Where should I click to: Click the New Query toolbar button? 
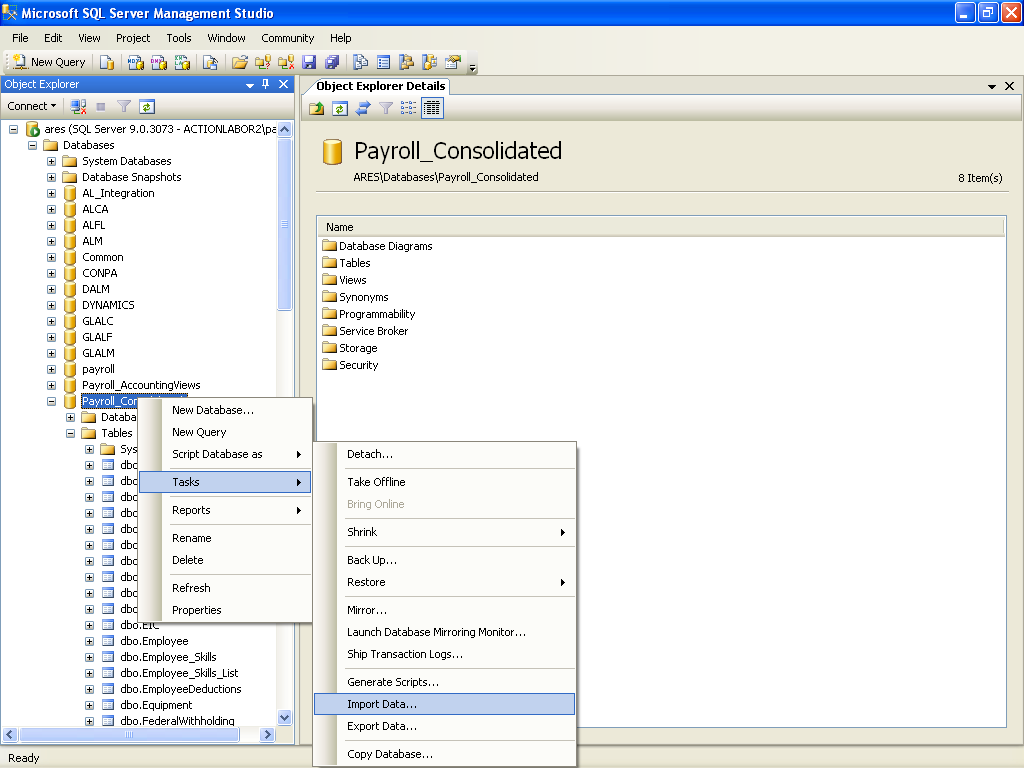pos(49,62)
